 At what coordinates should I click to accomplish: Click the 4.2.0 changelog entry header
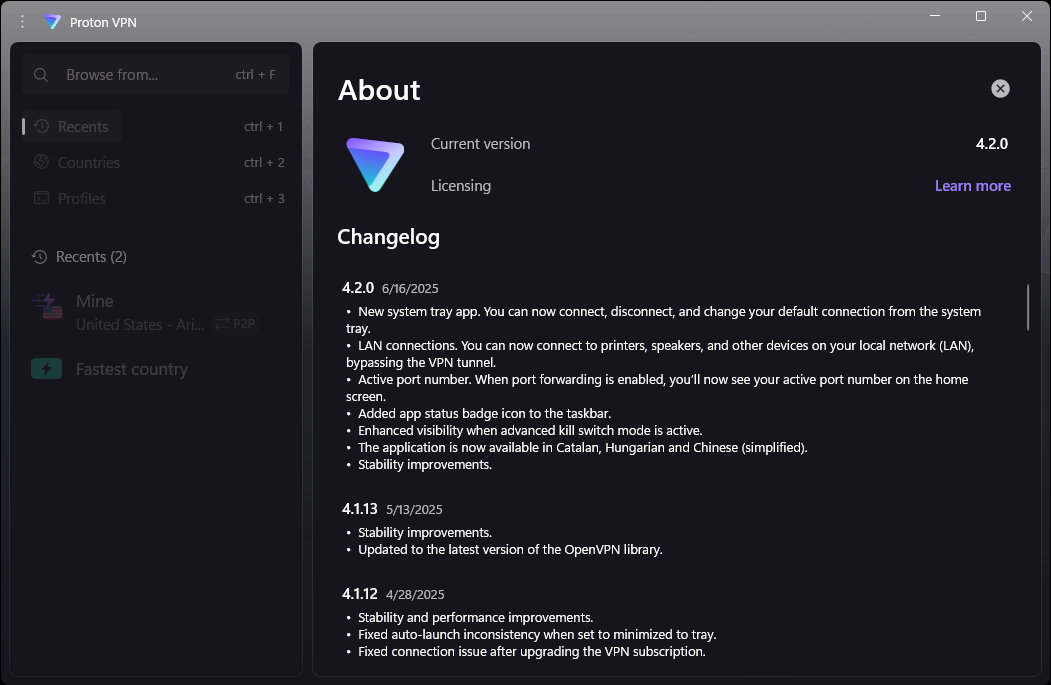357,288
